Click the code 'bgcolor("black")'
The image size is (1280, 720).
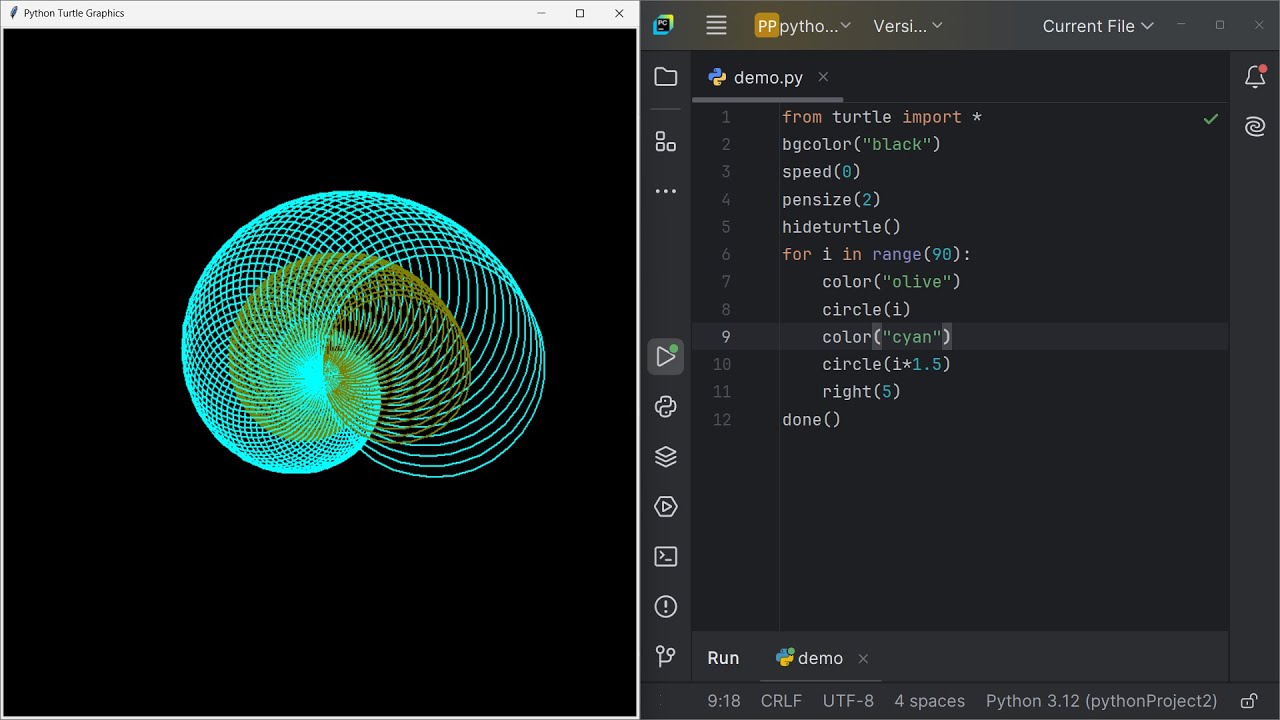[x=862, y=145]
